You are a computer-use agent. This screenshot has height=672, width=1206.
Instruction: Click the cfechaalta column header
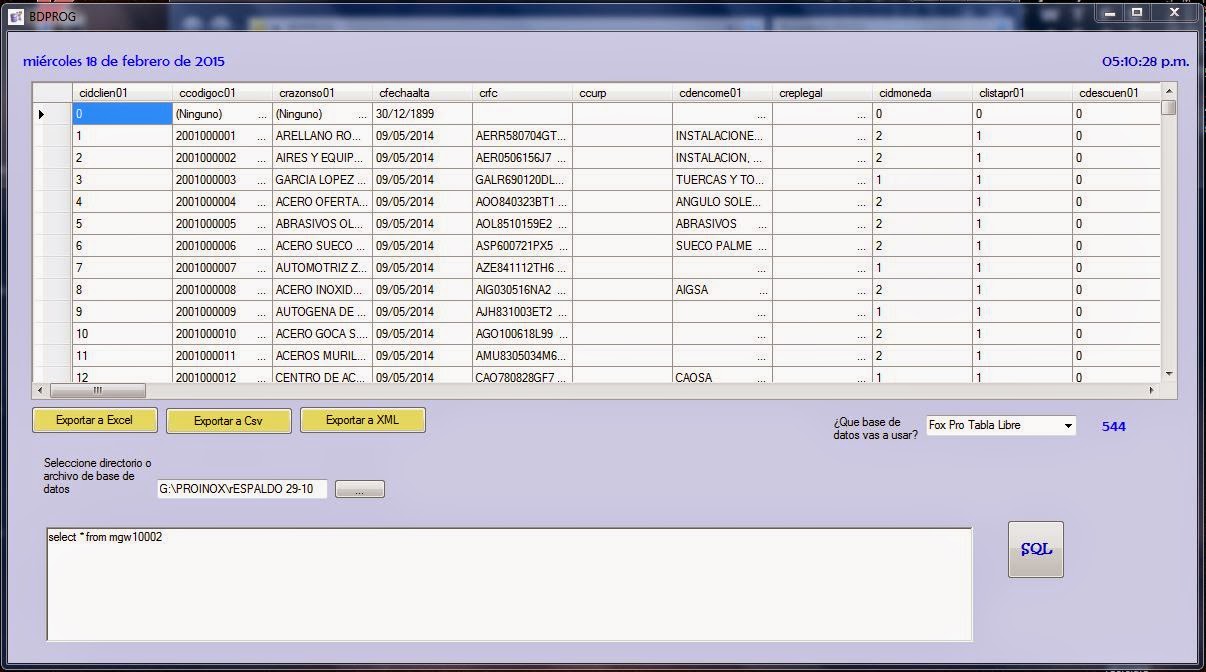pos(422,93)
